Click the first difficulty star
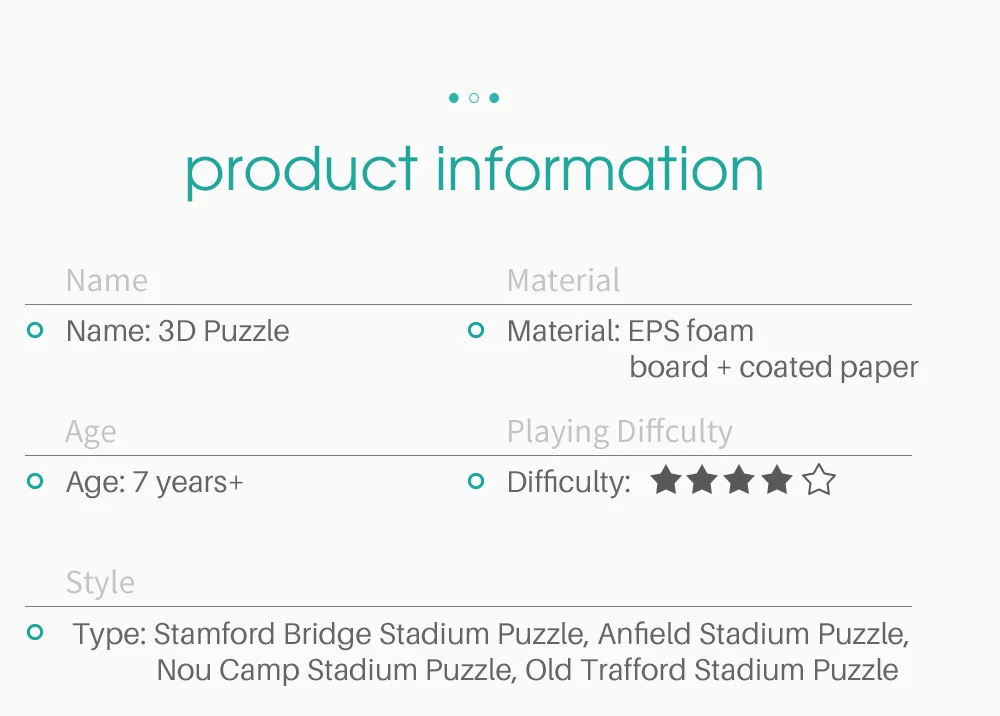1000x716 pixels. [x=666, y=479]
